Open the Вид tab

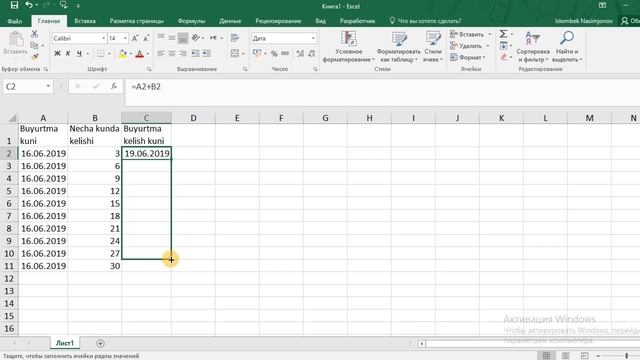(x=320, y=21)
